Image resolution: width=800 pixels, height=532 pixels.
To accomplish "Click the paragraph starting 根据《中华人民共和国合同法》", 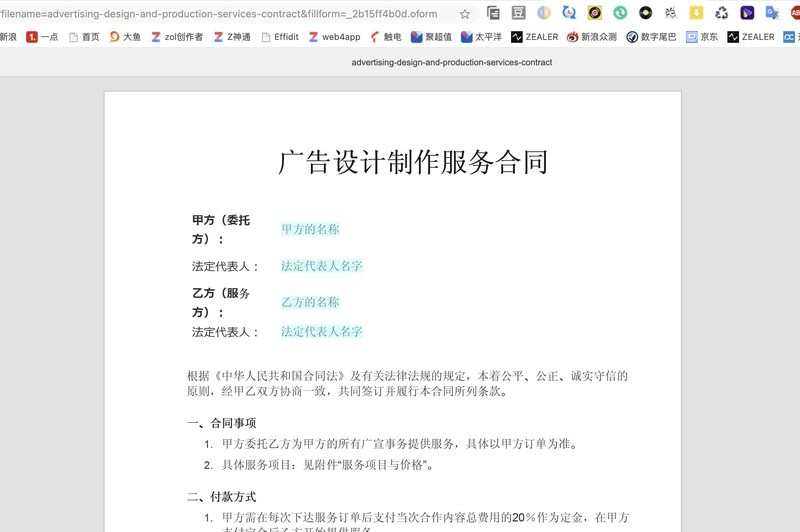I will (x=407, y=384).
